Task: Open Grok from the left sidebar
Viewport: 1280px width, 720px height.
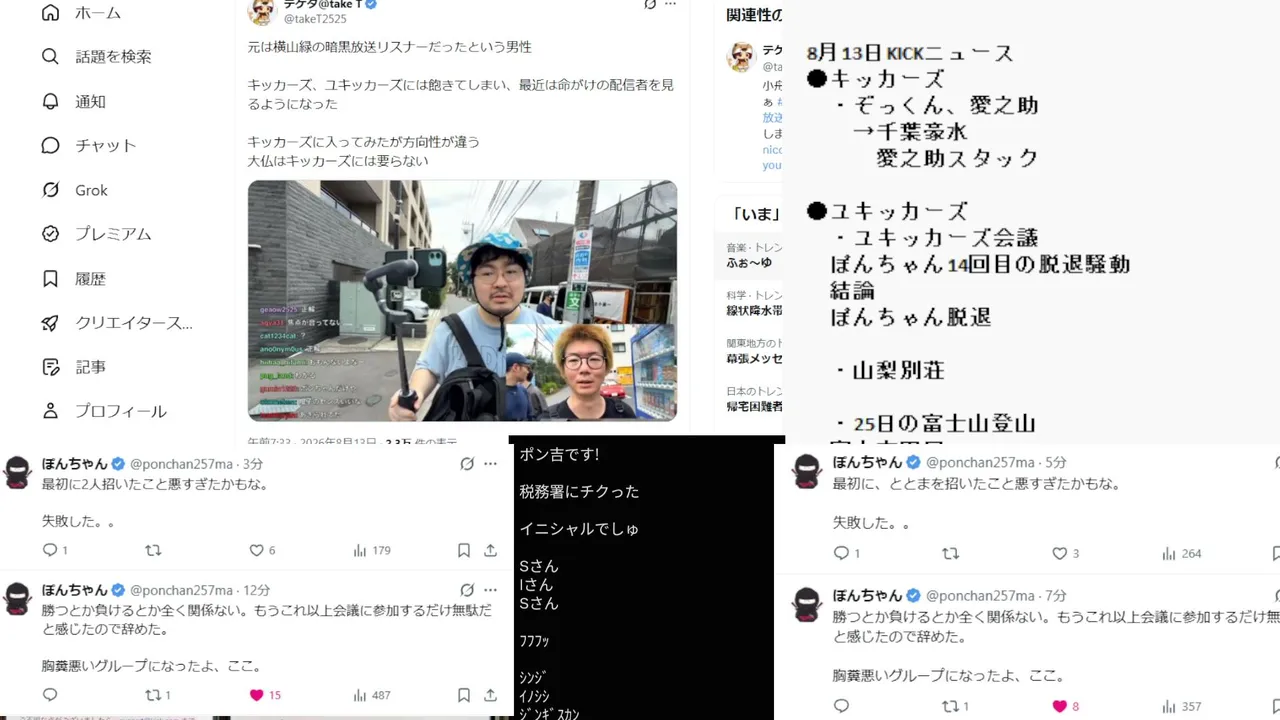Action: [x=74, y=190]
